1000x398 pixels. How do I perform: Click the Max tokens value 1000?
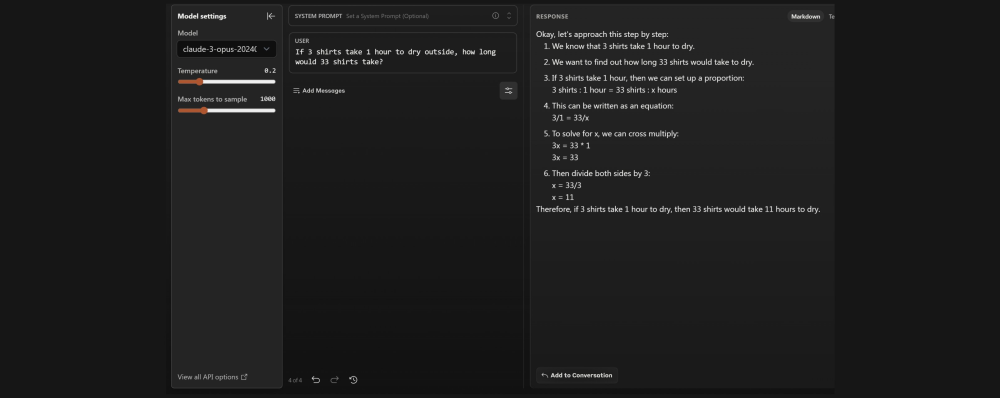268,99
